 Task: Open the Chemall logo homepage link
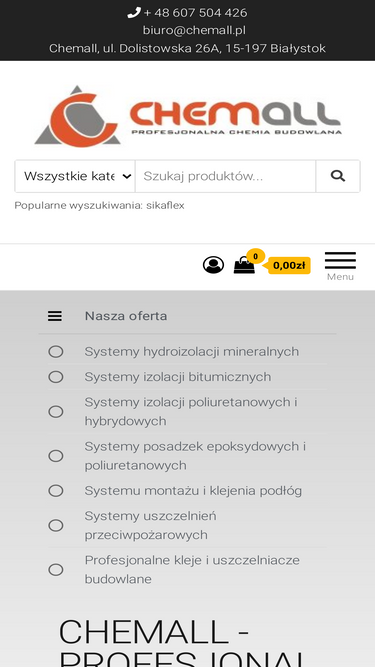188,116
